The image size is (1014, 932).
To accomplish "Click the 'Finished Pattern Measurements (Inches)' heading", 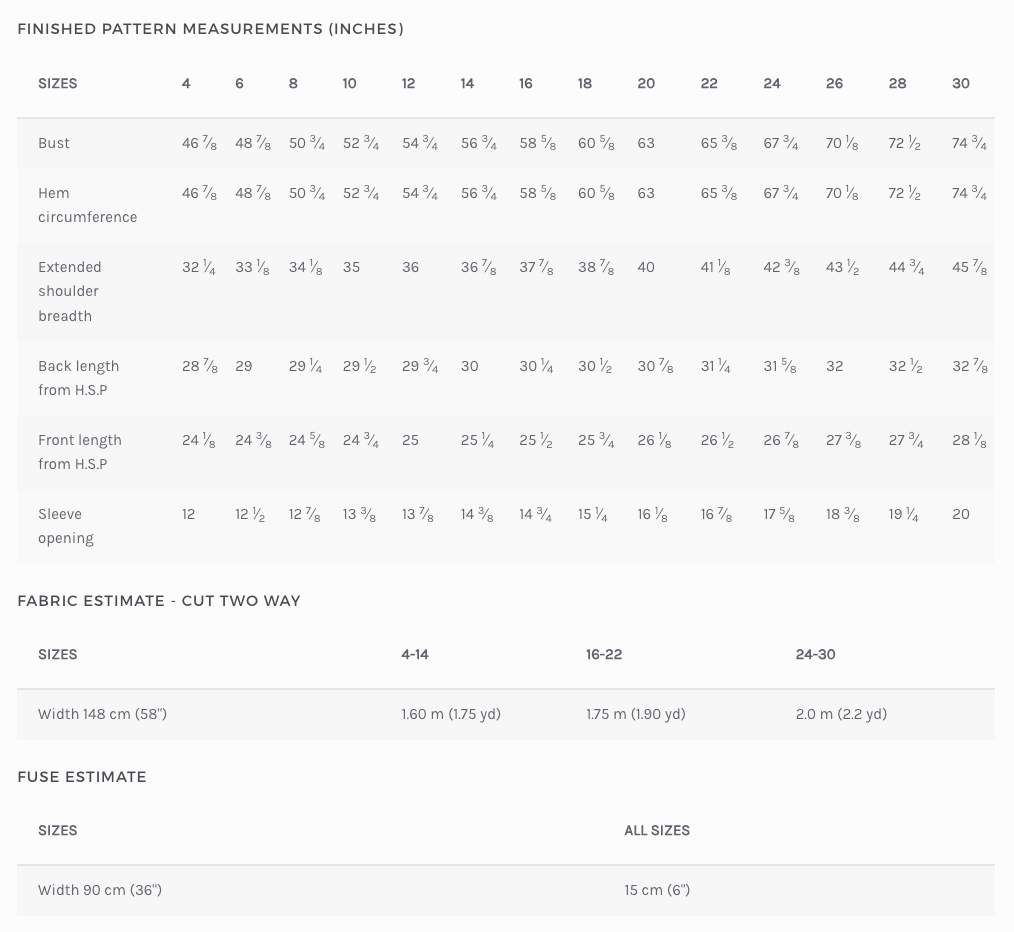I will [x=210, y=29].
